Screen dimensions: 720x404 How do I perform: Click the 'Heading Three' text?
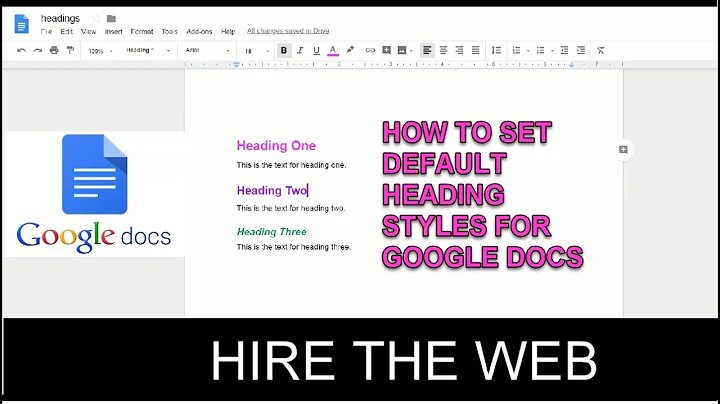click(271, 232)
